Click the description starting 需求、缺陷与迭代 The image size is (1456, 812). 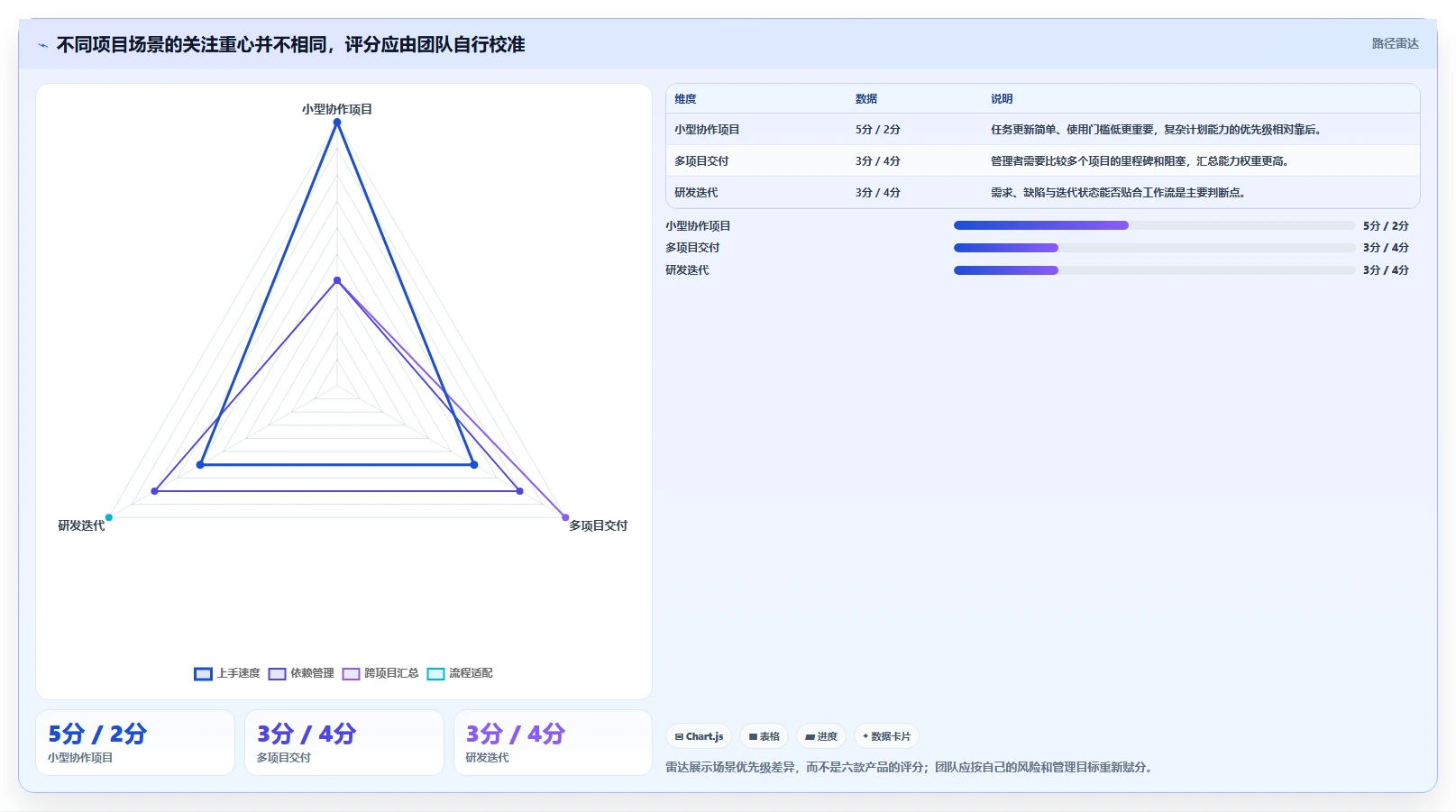pos(1118,193)
